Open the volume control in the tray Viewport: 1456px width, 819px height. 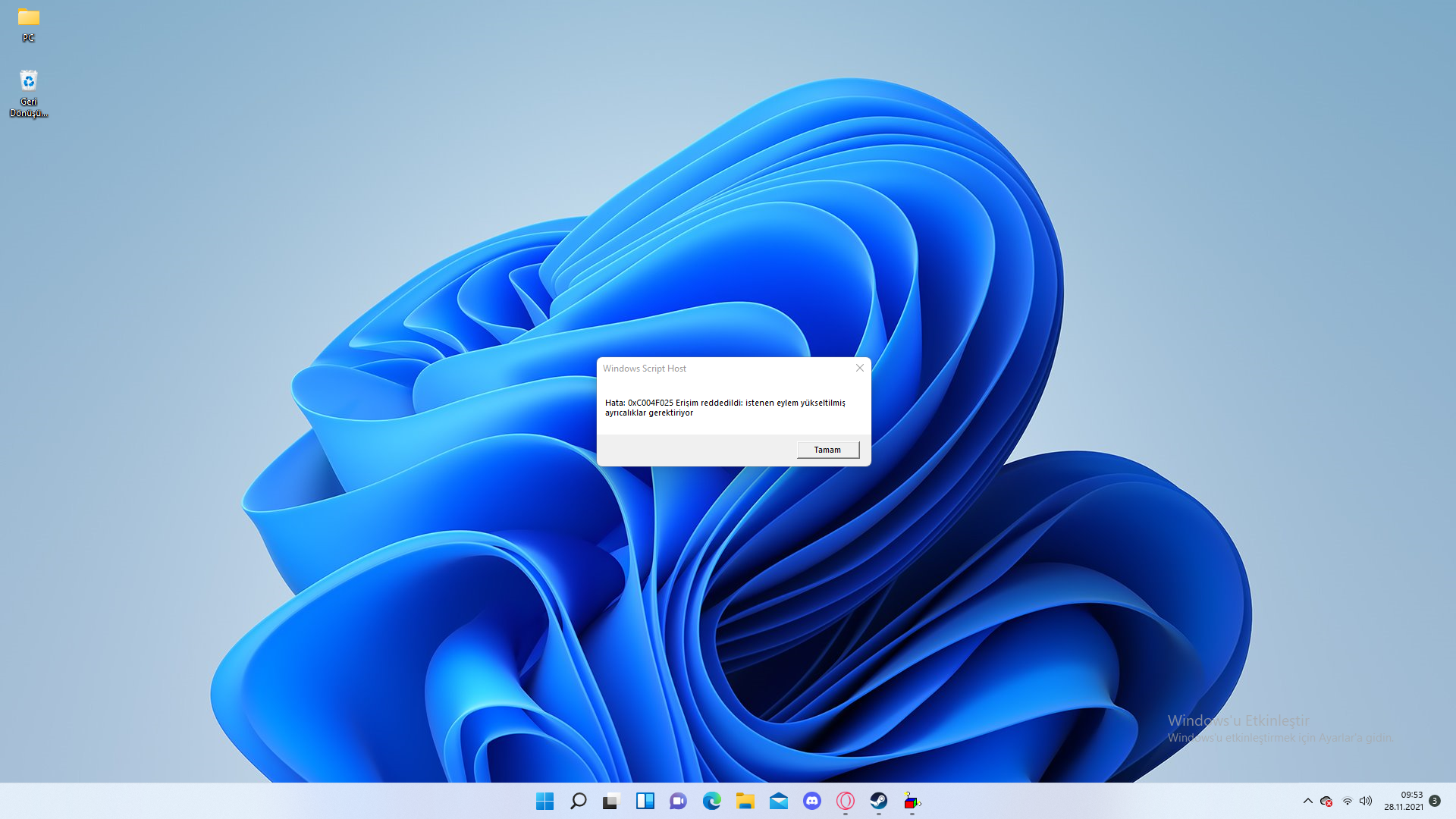point(1365,802)
